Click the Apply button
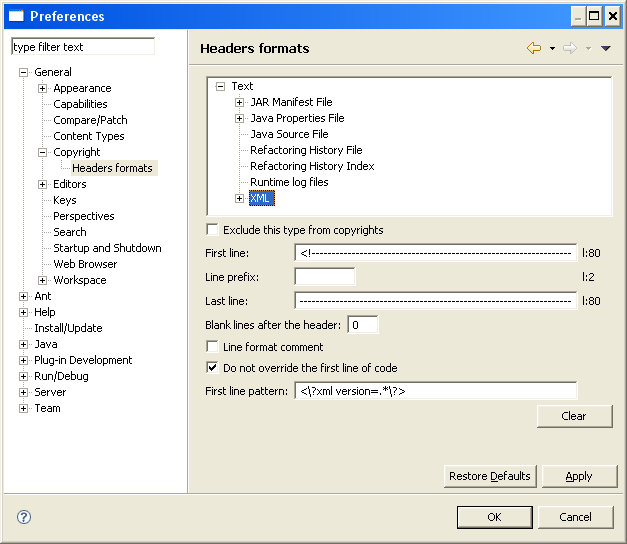The image size is (627, 544). [579, 476]
